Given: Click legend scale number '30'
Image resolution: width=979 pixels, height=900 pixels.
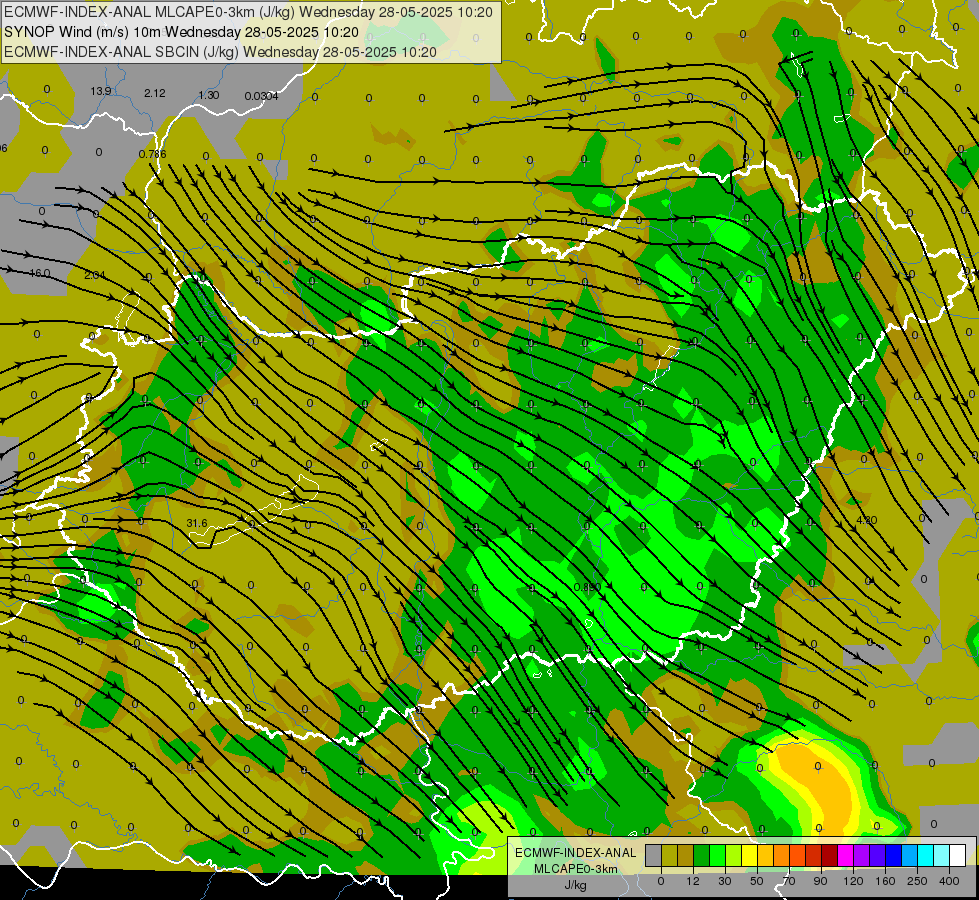Looking at the screenshot, I should point(725,881).
